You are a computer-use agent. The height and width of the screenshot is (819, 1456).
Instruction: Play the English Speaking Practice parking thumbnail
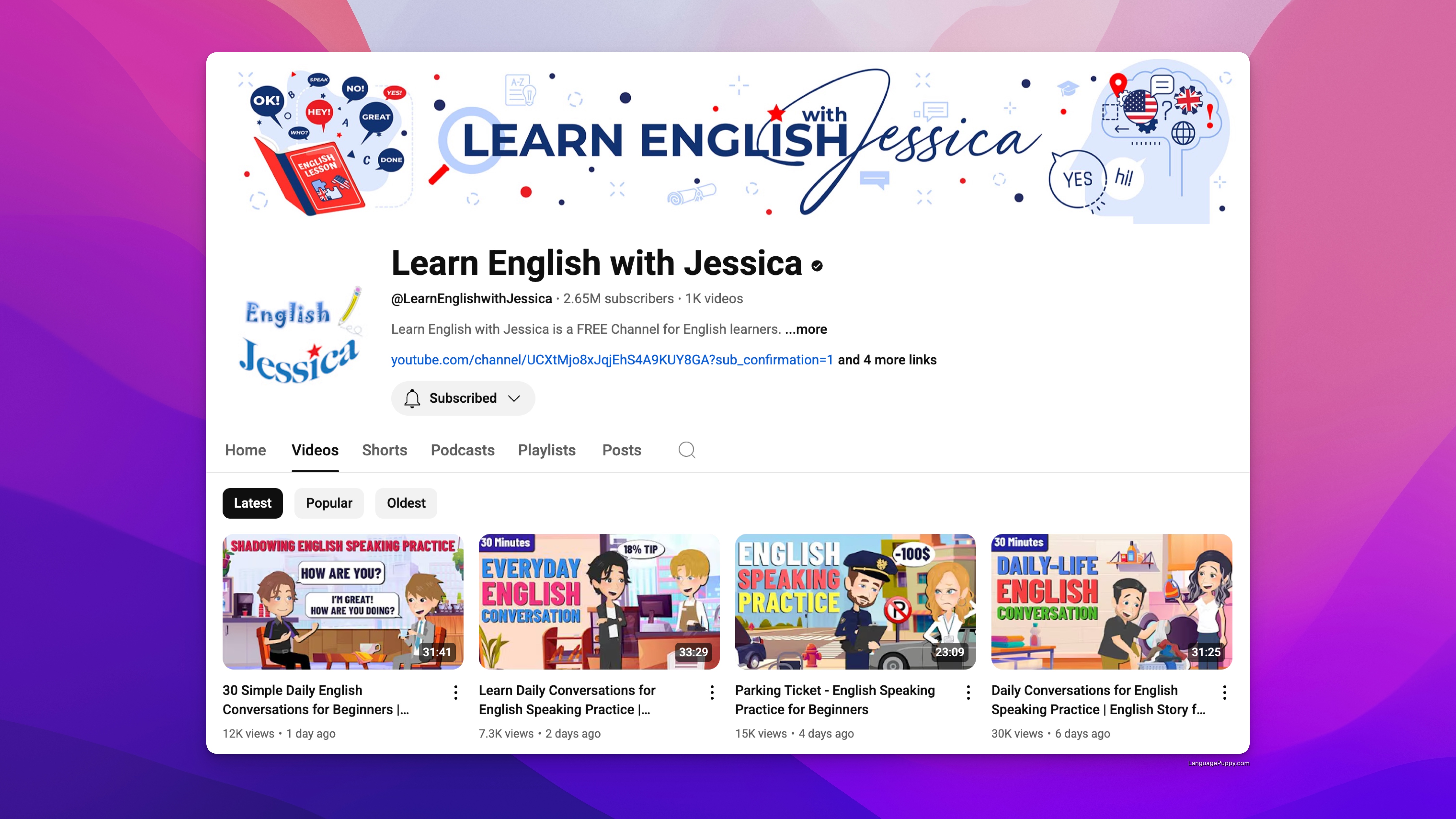pos(856,602)
